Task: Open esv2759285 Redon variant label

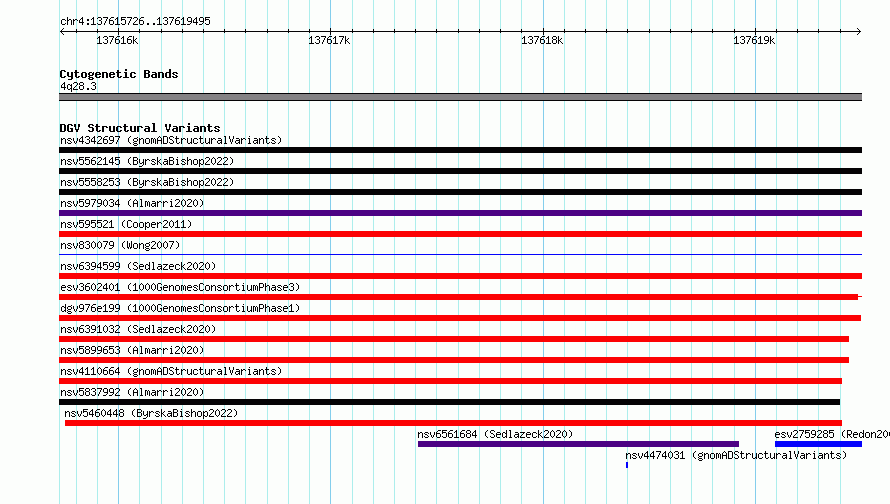Action: pyautogui.click(x=832, y=434)
